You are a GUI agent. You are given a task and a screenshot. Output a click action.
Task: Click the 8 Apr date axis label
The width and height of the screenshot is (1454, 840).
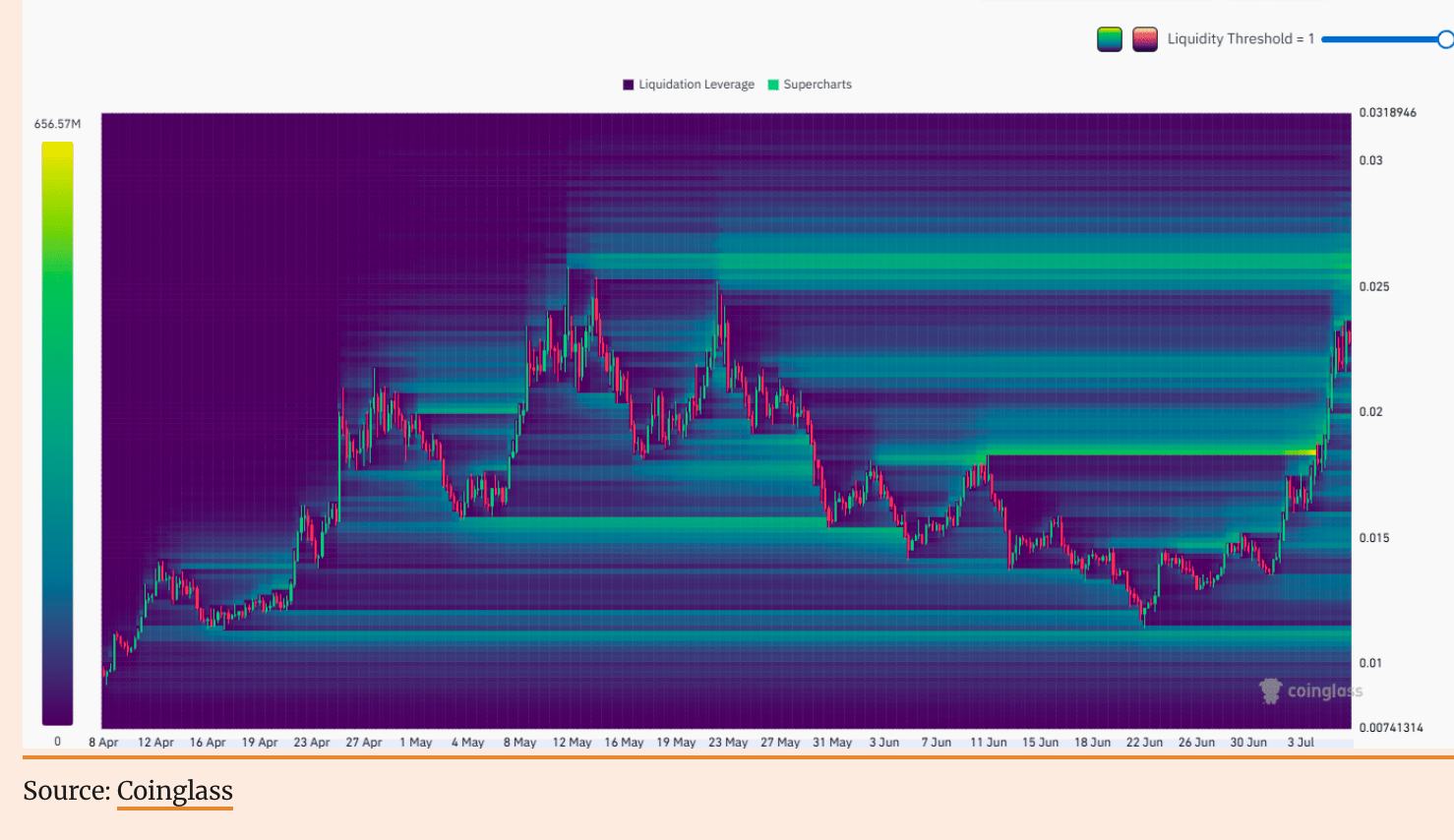coord(103,743)
